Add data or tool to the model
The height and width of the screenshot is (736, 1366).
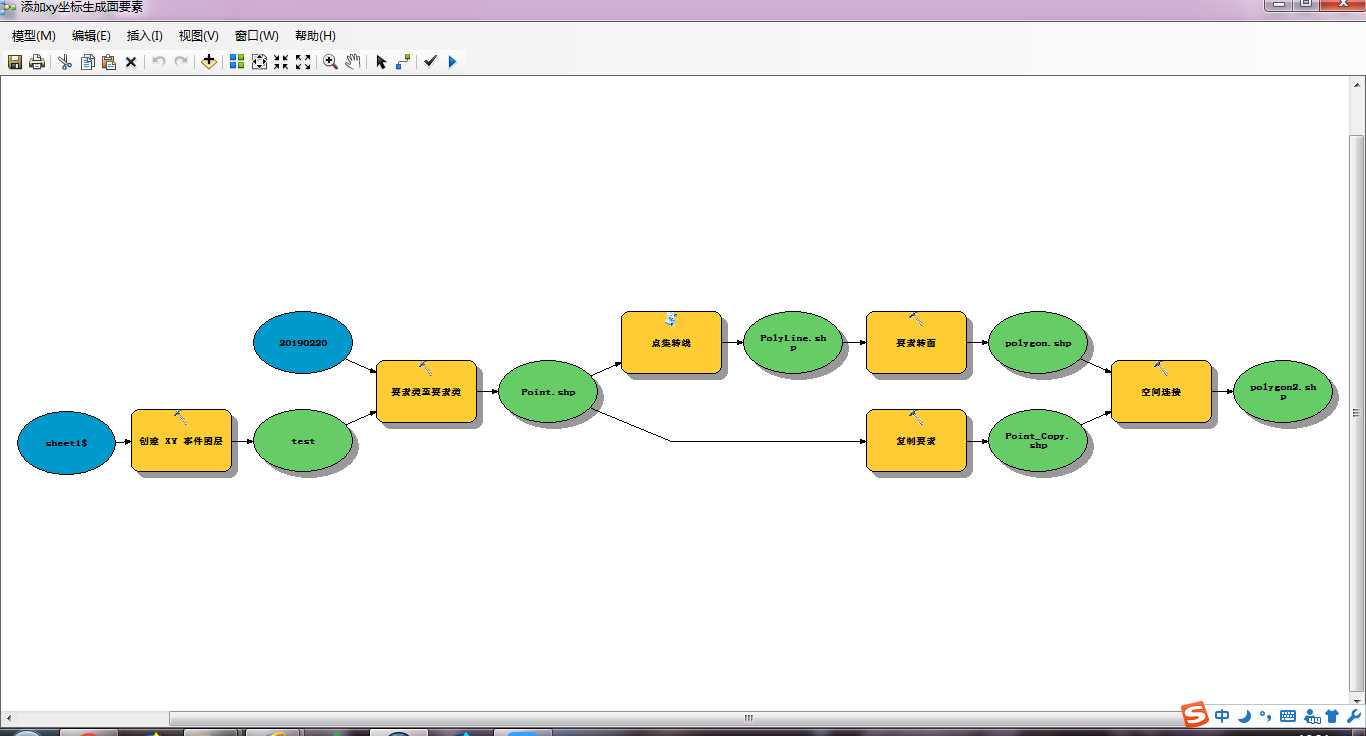[x=208, y=62]
